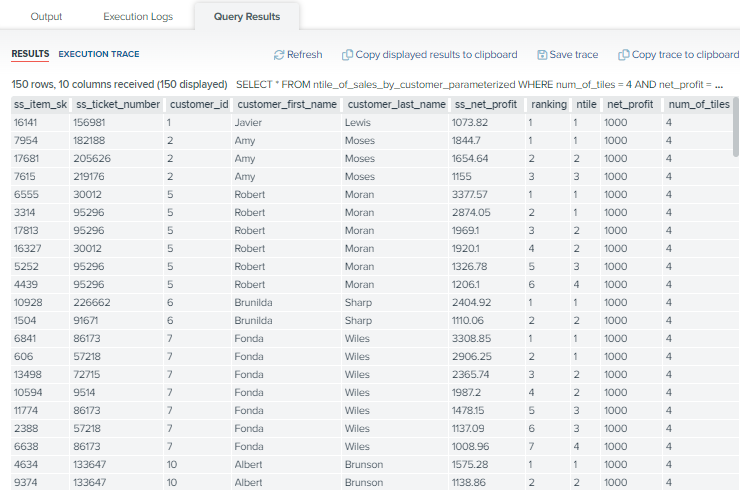This screenshot has height=490, width=740.
Task: Click the vertical scrollbar of results table
Action: pyautogui.click(x=736, y=127)
